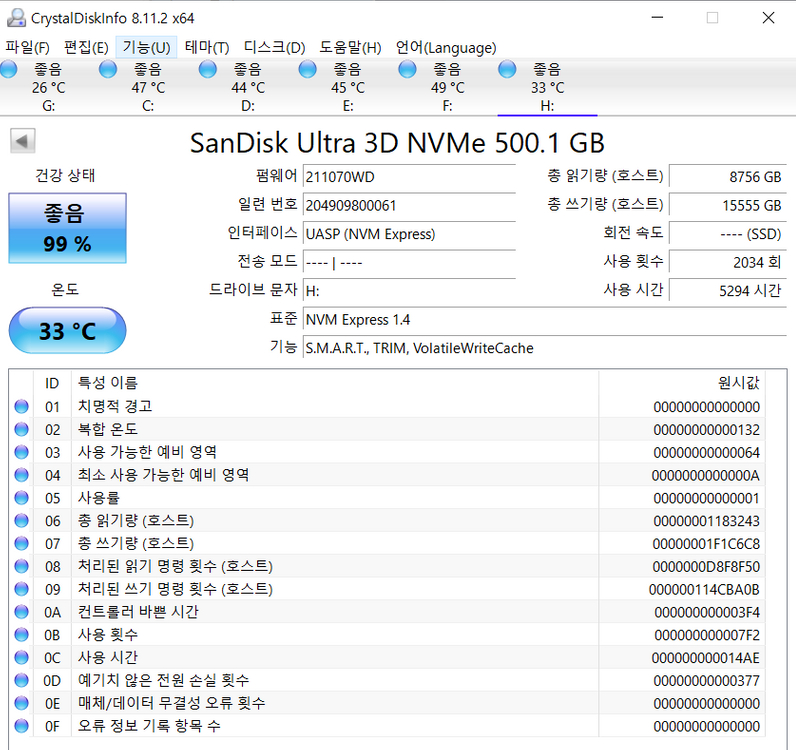Open the 테마(T) menu
Viewport: 796px width, 750px height.
click(207, 47)
